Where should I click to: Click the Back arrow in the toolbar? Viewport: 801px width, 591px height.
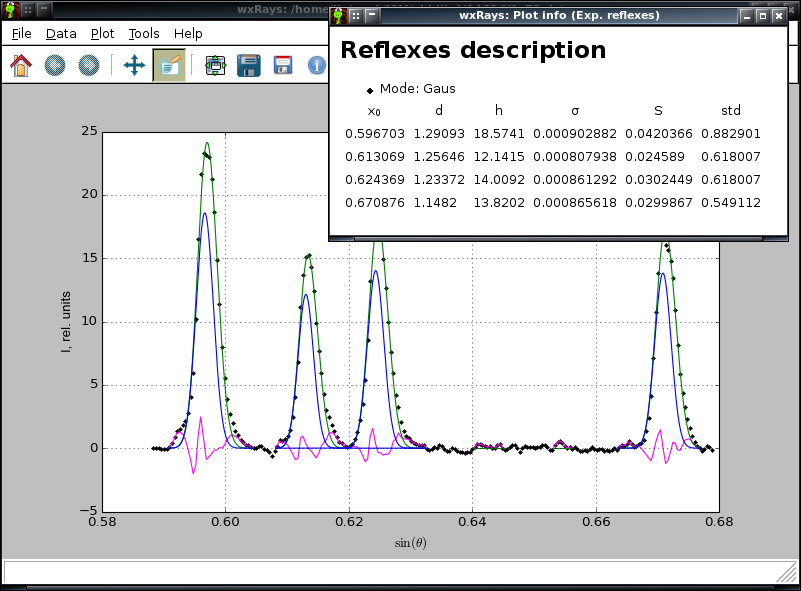[x=56, y=66]
